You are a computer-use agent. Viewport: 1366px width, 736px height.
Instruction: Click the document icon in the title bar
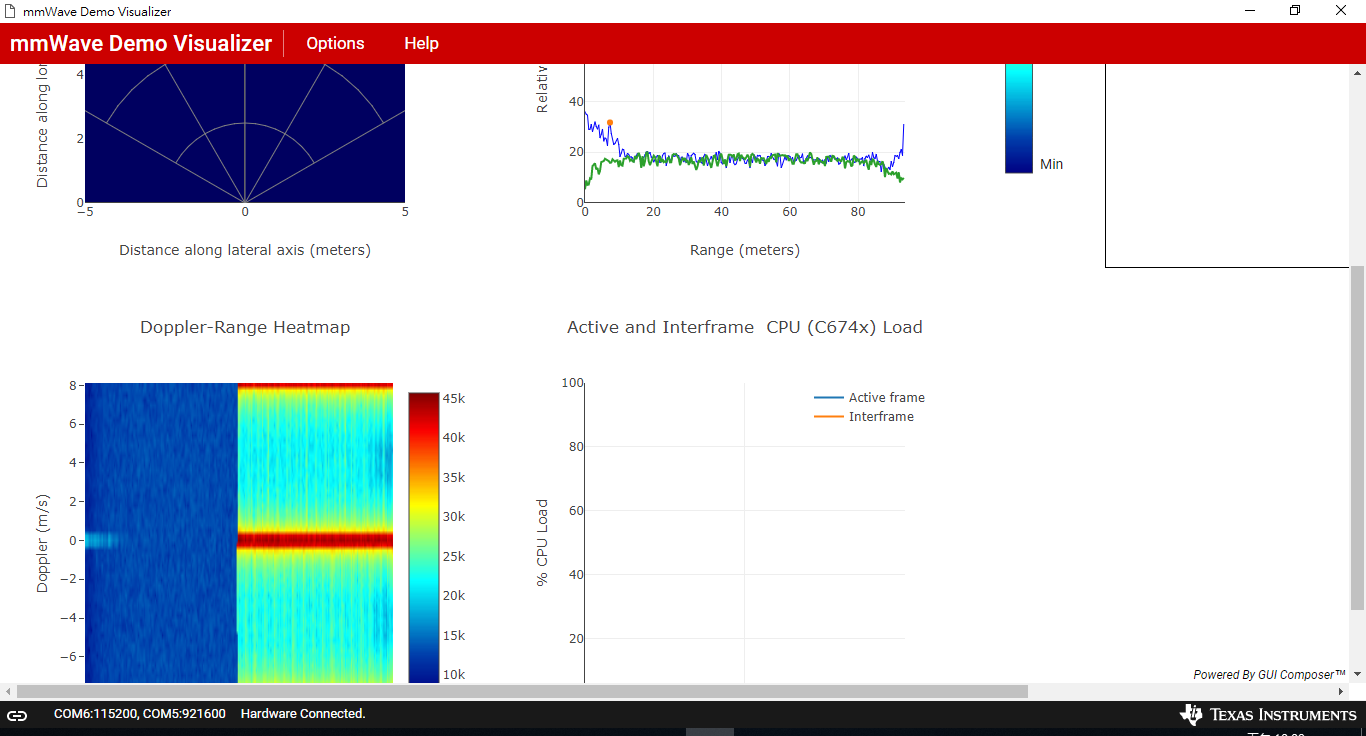pos(11,11)
